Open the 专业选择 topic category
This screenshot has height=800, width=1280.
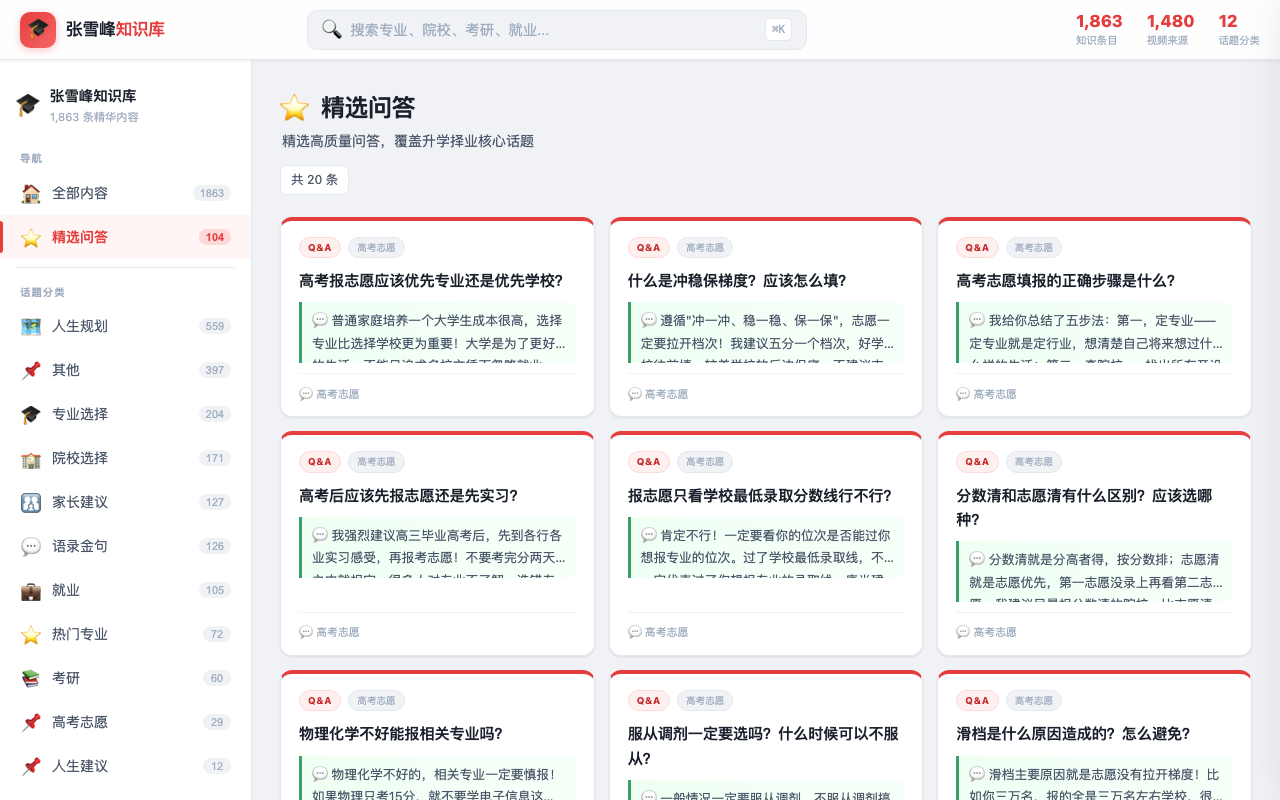(x=125, y=414)
